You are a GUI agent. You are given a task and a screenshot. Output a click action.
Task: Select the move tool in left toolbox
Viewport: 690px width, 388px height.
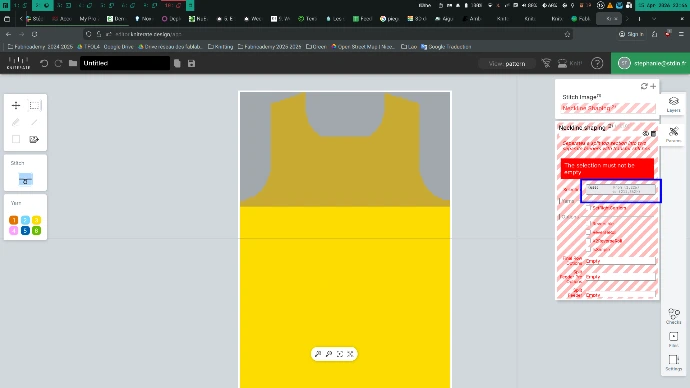tap(16, 106)
